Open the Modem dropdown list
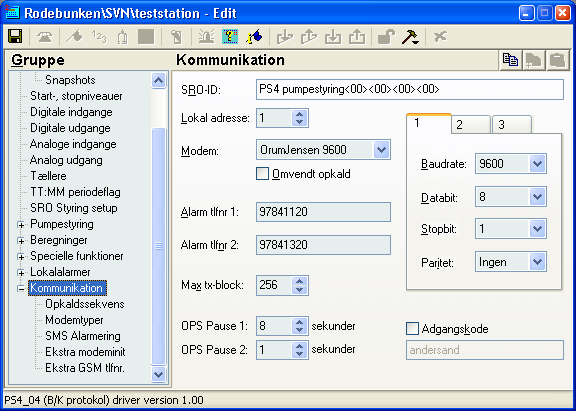576x411 pixels. pyautogui.click(x=381, y=149)
